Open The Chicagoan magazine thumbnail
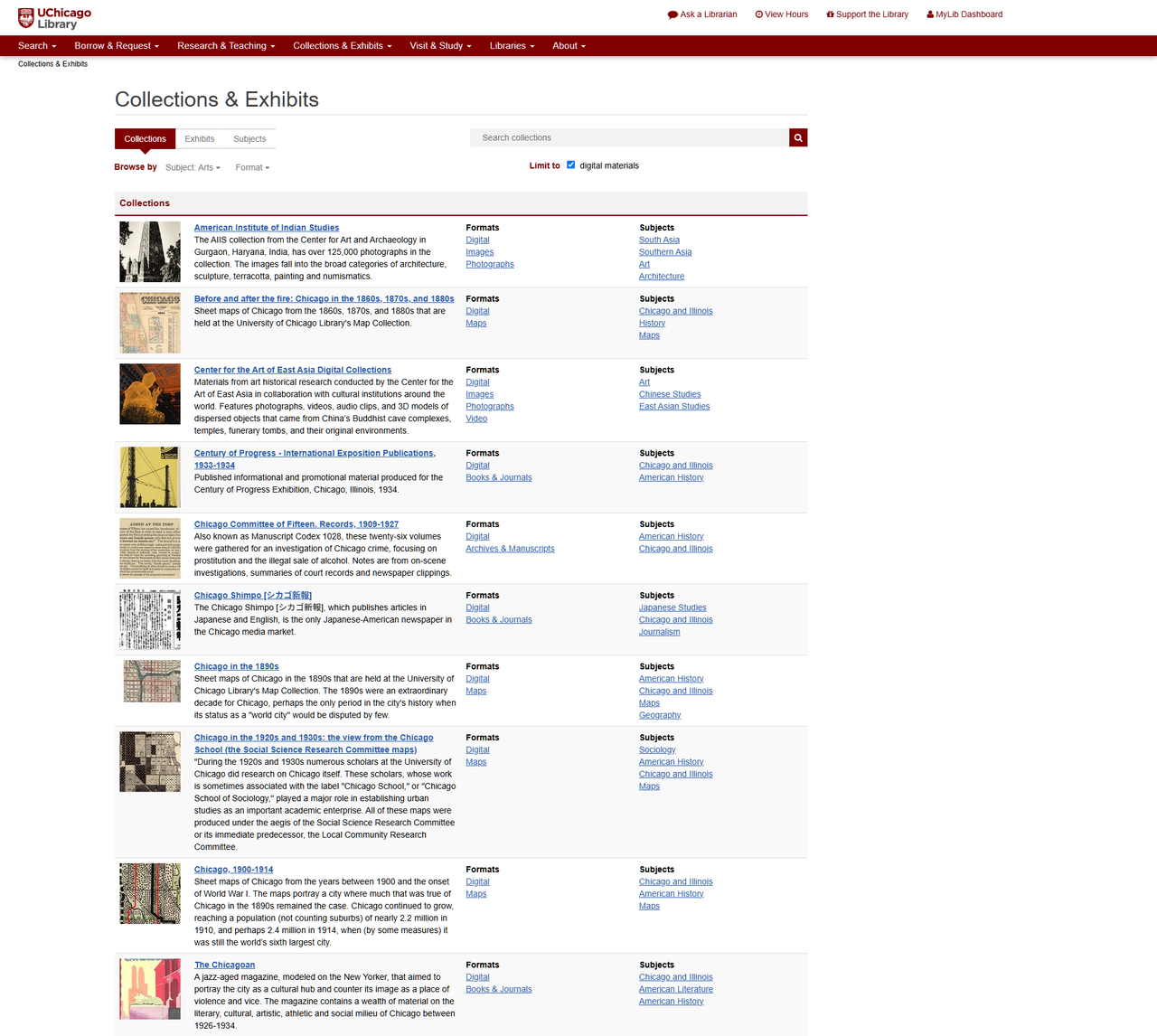Image resolution: width=1157 pixels, height=1036 pixels. point(150,989)
